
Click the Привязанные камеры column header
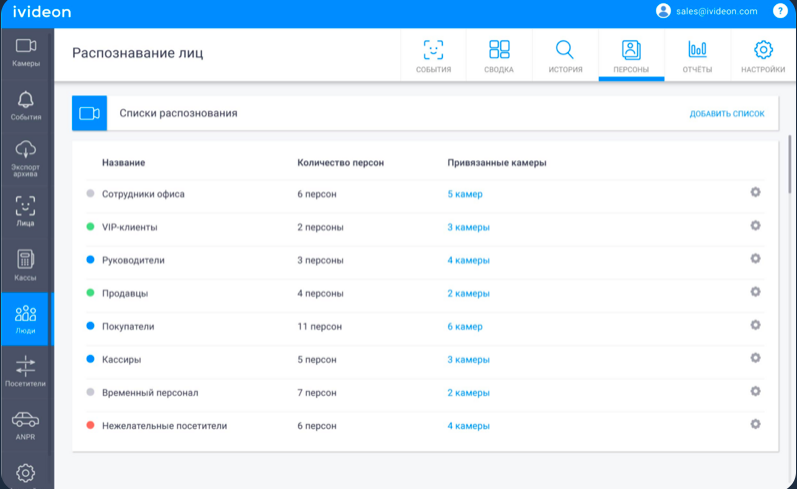click(x=497, y=163)
